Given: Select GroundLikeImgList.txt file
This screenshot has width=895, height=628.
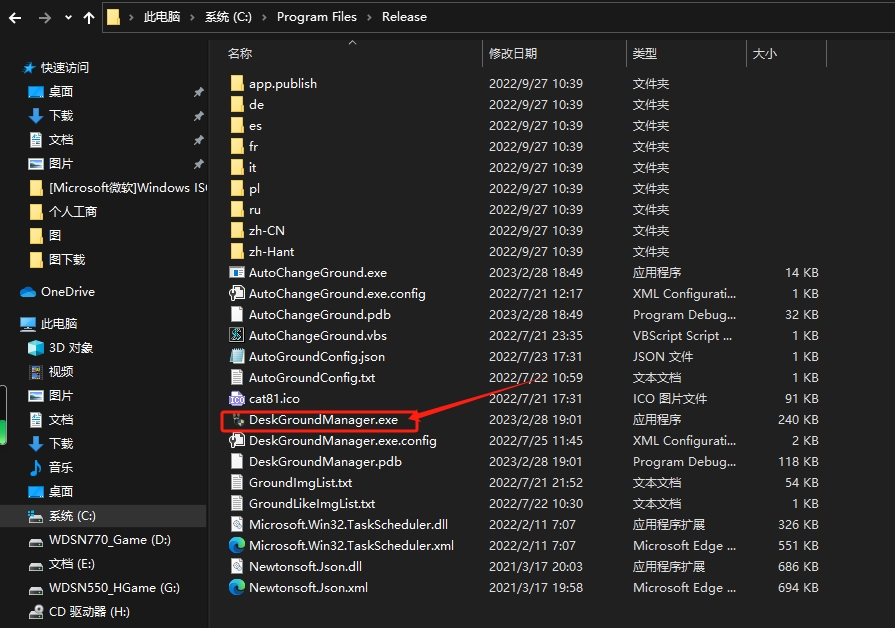Looking at the screenshot, I should (312, 504).
